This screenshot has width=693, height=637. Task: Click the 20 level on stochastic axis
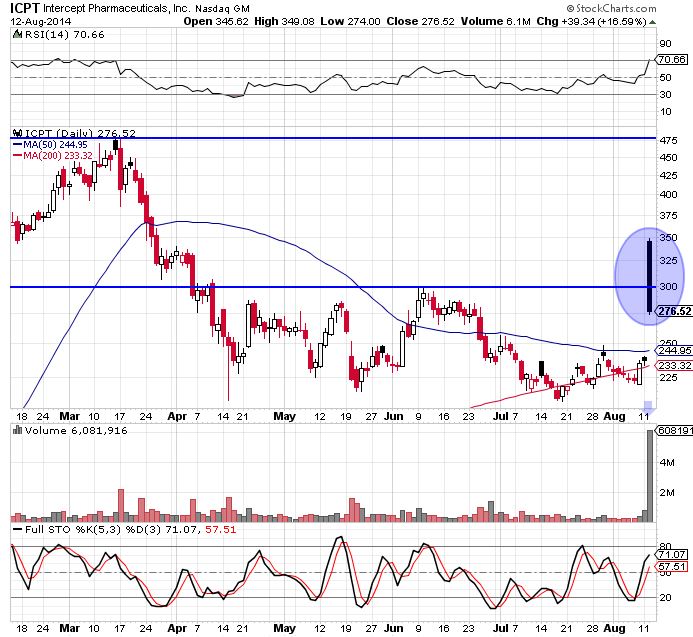click(x=665, y=598)
